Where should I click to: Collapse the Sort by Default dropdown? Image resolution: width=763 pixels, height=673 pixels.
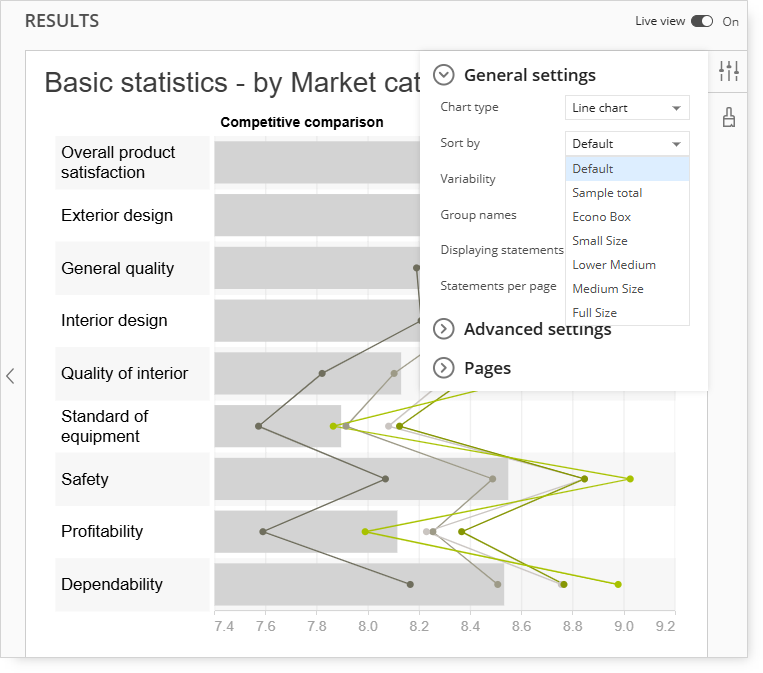pyautogui.click(x=627, y=144)
